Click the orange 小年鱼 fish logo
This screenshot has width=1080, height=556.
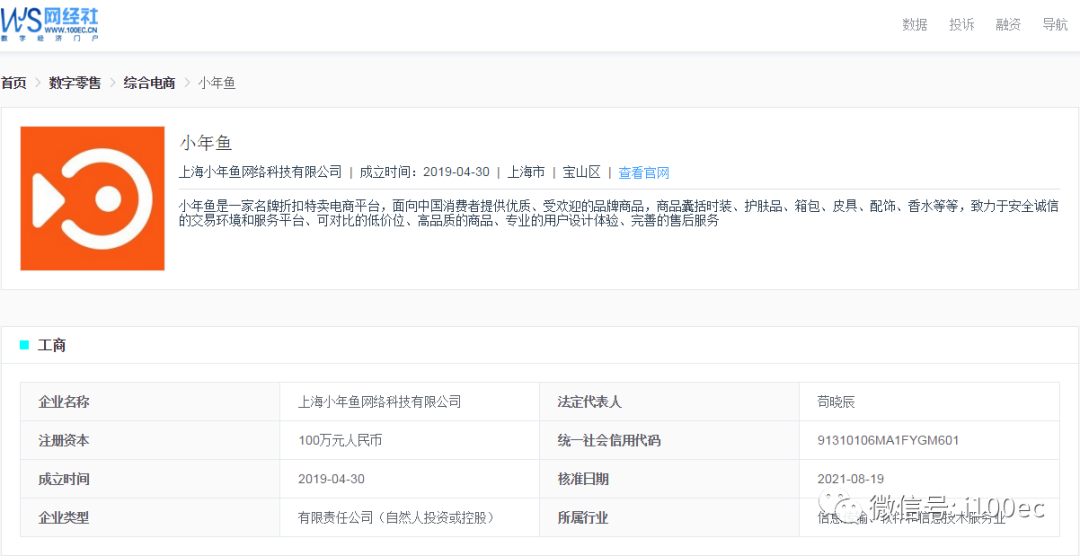pos(92,198)
